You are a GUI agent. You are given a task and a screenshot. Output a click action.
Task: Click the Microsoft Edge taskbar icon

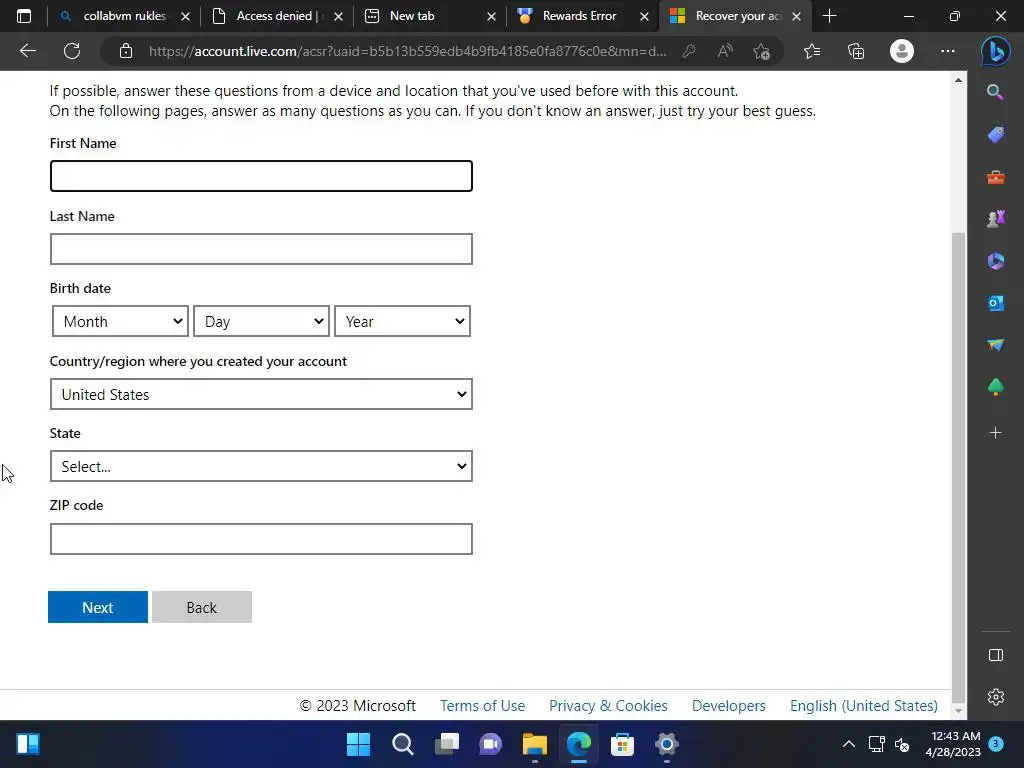[x=579, y=744]
